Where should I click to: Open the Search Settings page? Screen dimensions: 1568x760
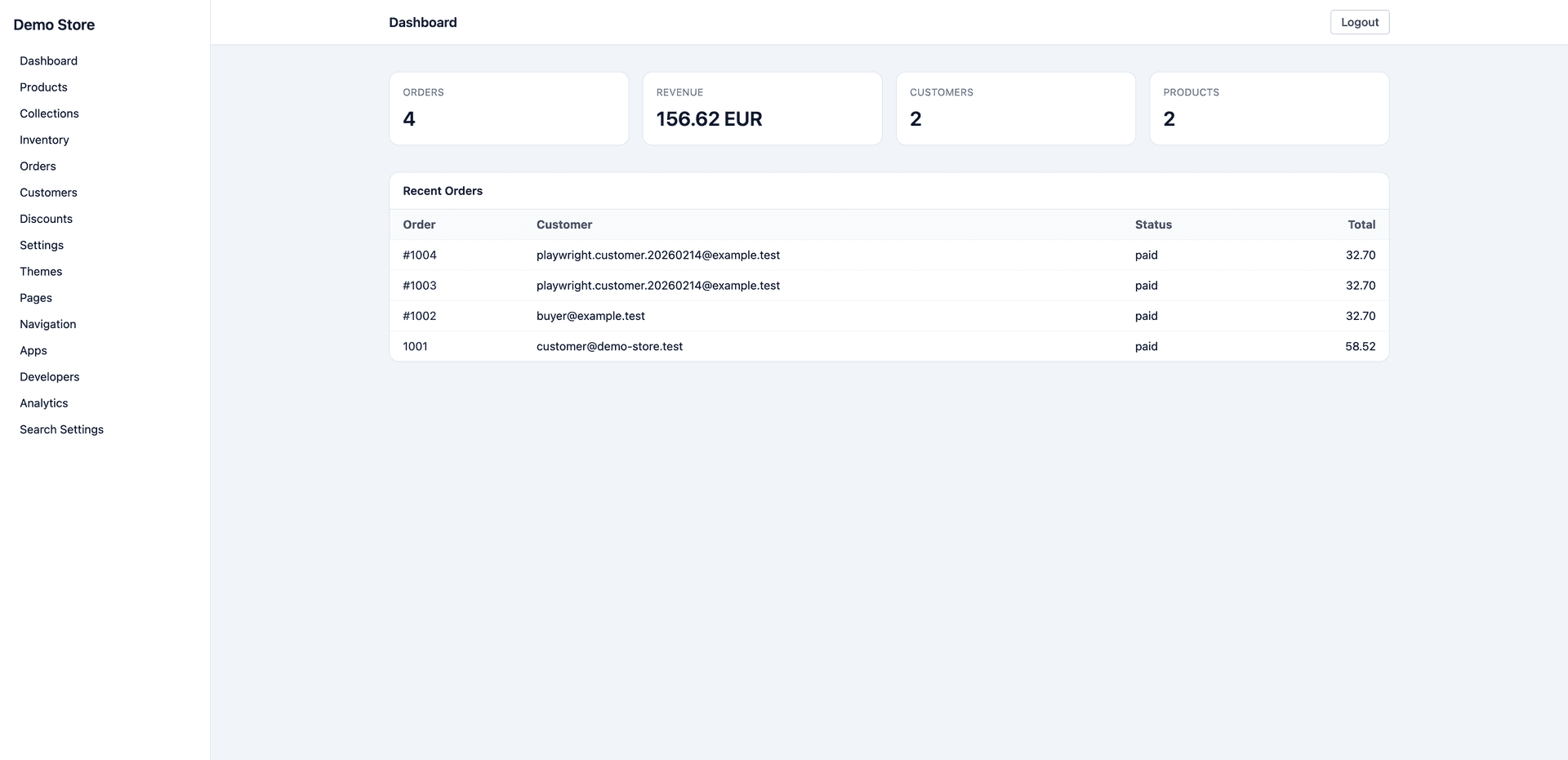61,429
